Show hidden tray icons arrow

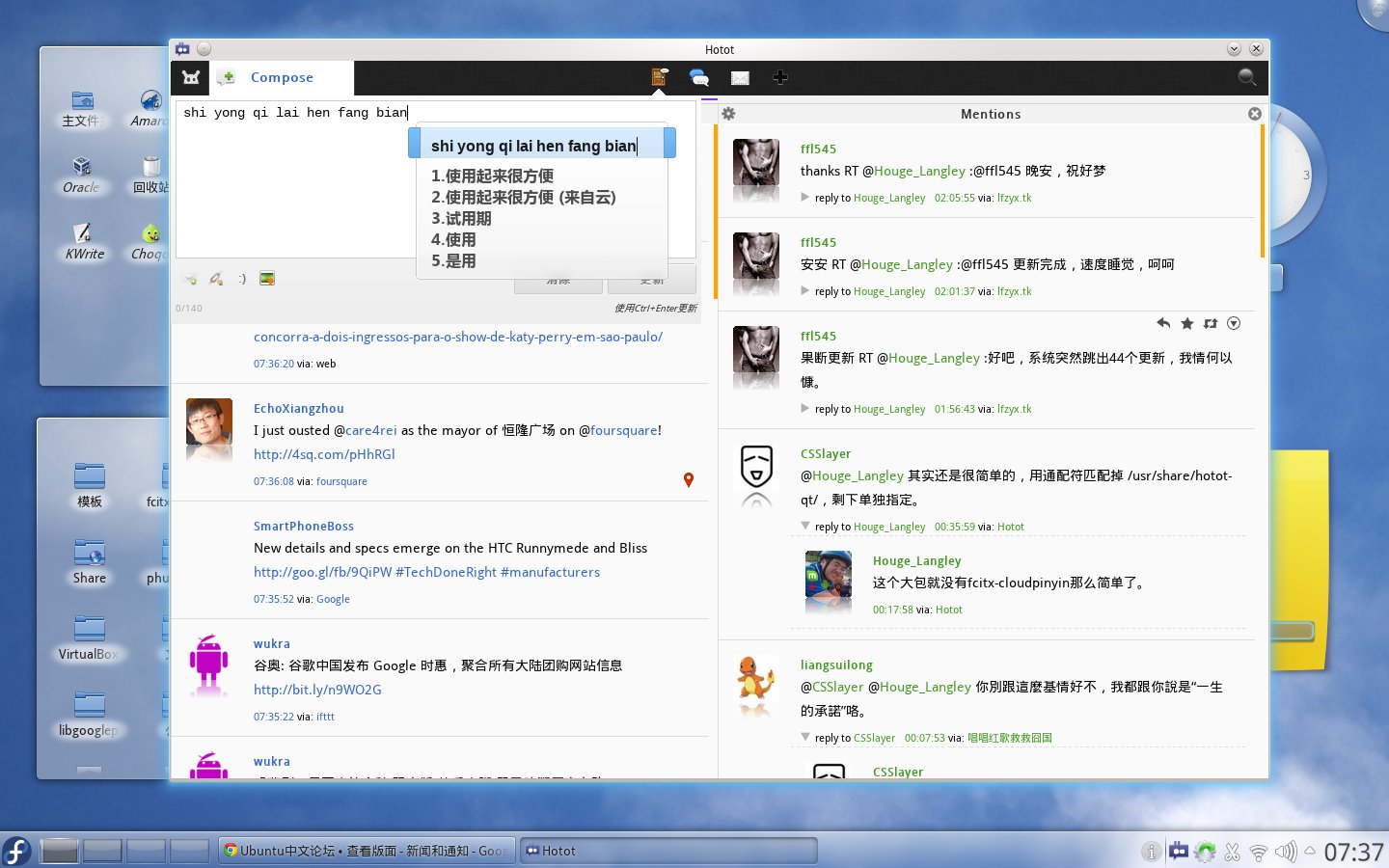pyautogui.click(x=1309, y=851)
